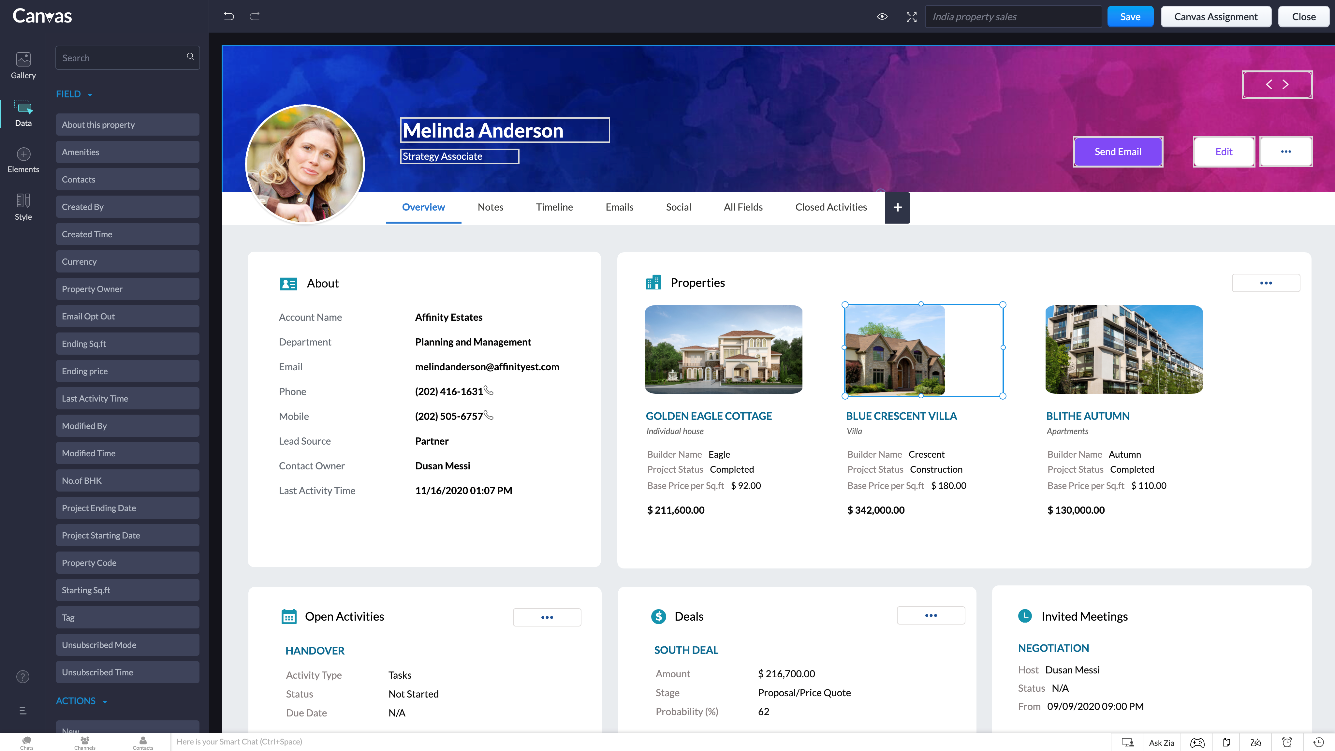Image resolution: width=1335 pixels, height=751 pixels.
Task: Open the Channels icon in bottom bar
Action: coord(85,743)
